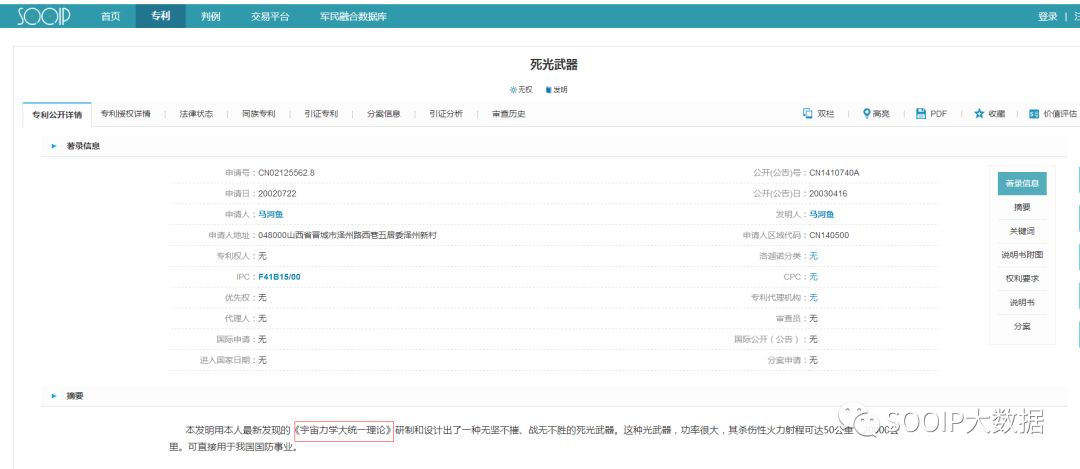Image resolution: width=1080 pixels, height=469 pixels.
Task: Click region code CN140500
Action: (x=829, y=235)
